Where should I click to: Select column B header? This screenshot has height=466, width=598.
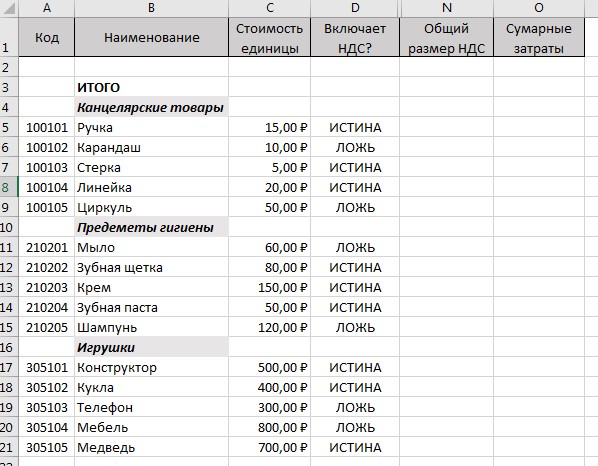(x=151, y=8)
